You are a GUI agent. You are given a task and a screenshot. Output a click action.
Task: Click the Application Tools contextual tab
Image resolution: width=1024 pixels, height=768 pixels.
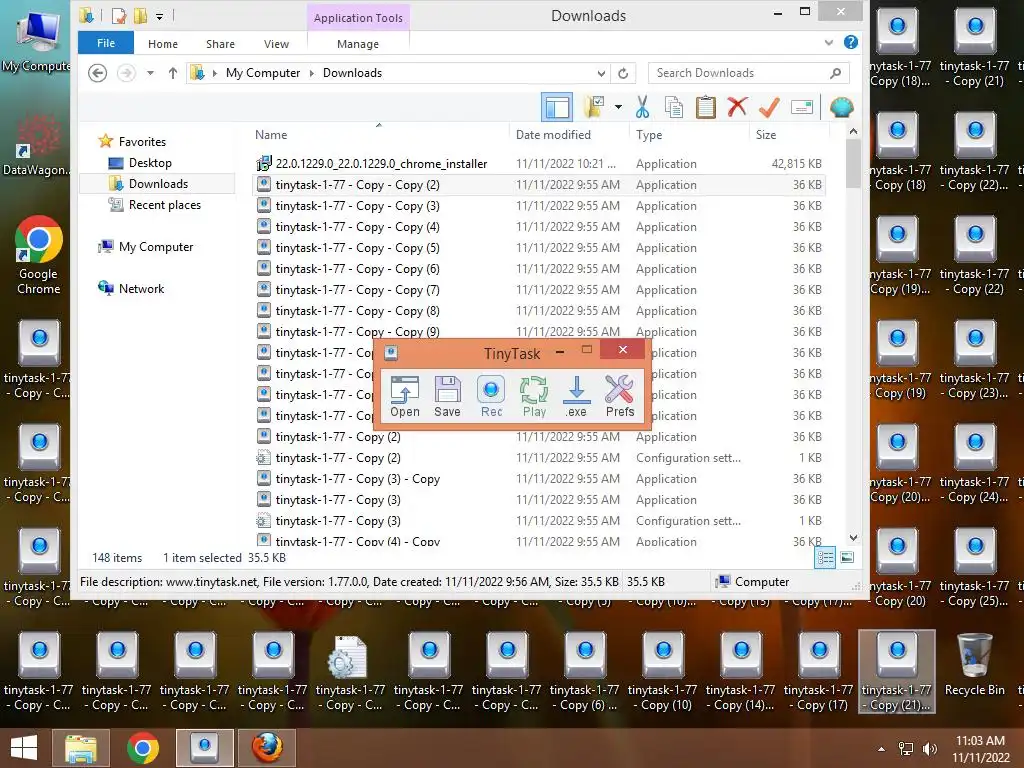point(358,18)
